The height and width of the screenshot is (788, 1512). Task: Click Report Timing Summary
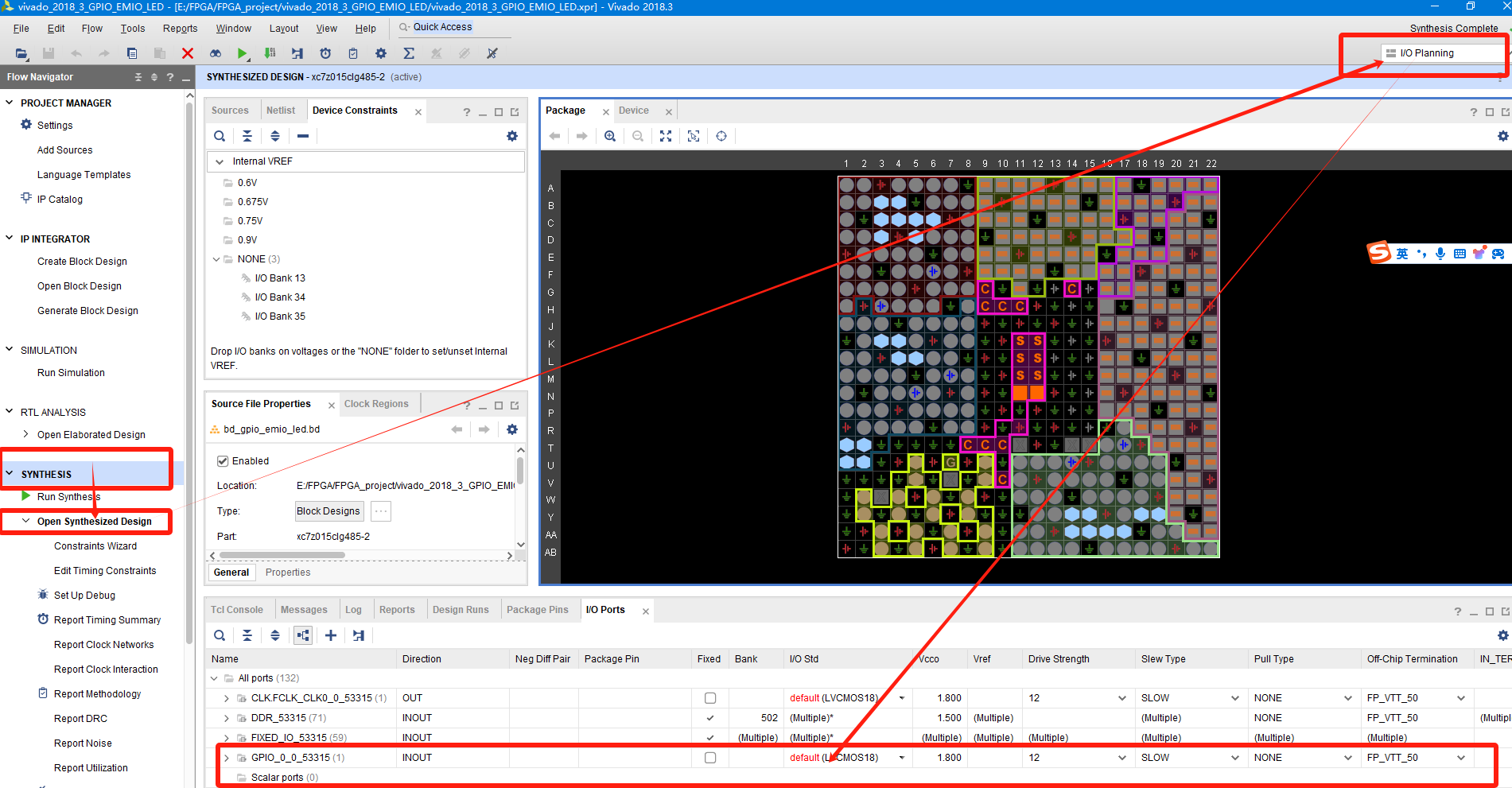[x=107, y=620]
